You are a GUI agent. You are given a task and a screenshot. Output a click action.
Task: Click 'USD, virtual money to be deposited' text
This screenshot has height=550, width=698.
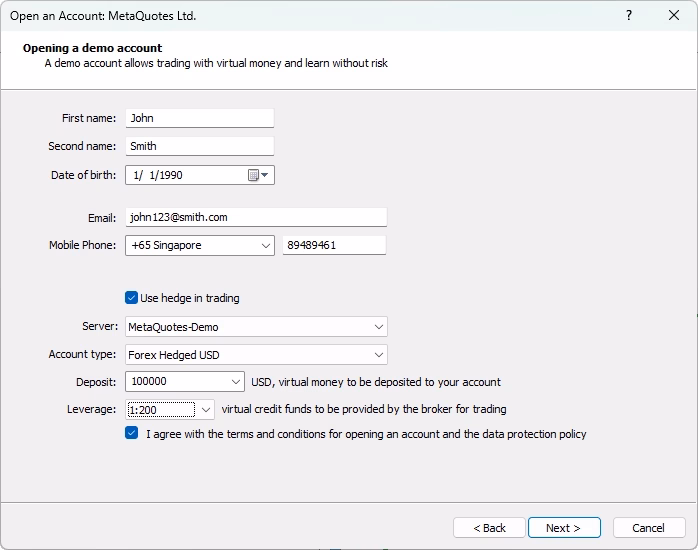pyautogui.click(x=376, y=382)
